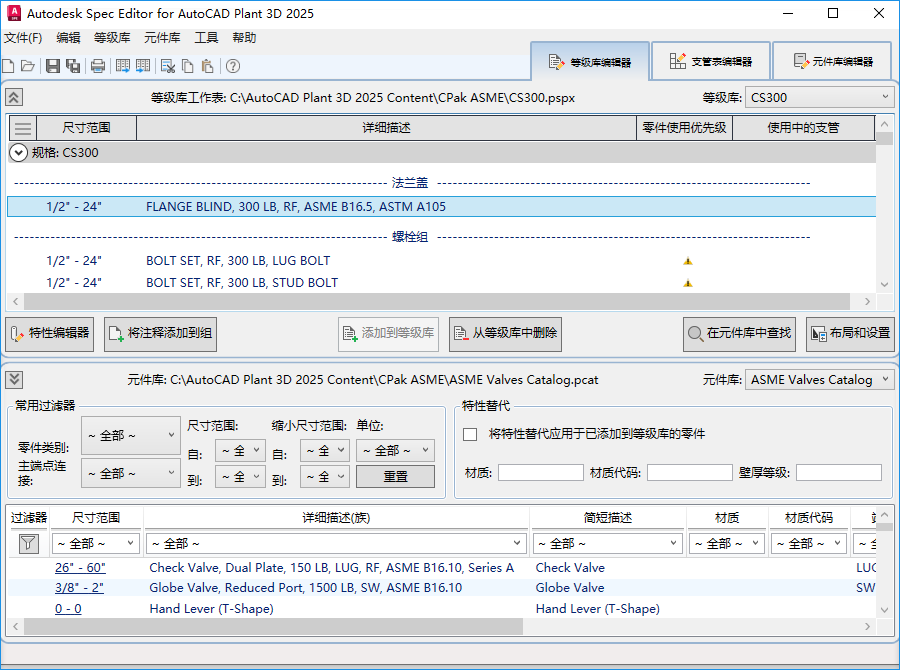Click the Help question mark icon

point(232,66)
